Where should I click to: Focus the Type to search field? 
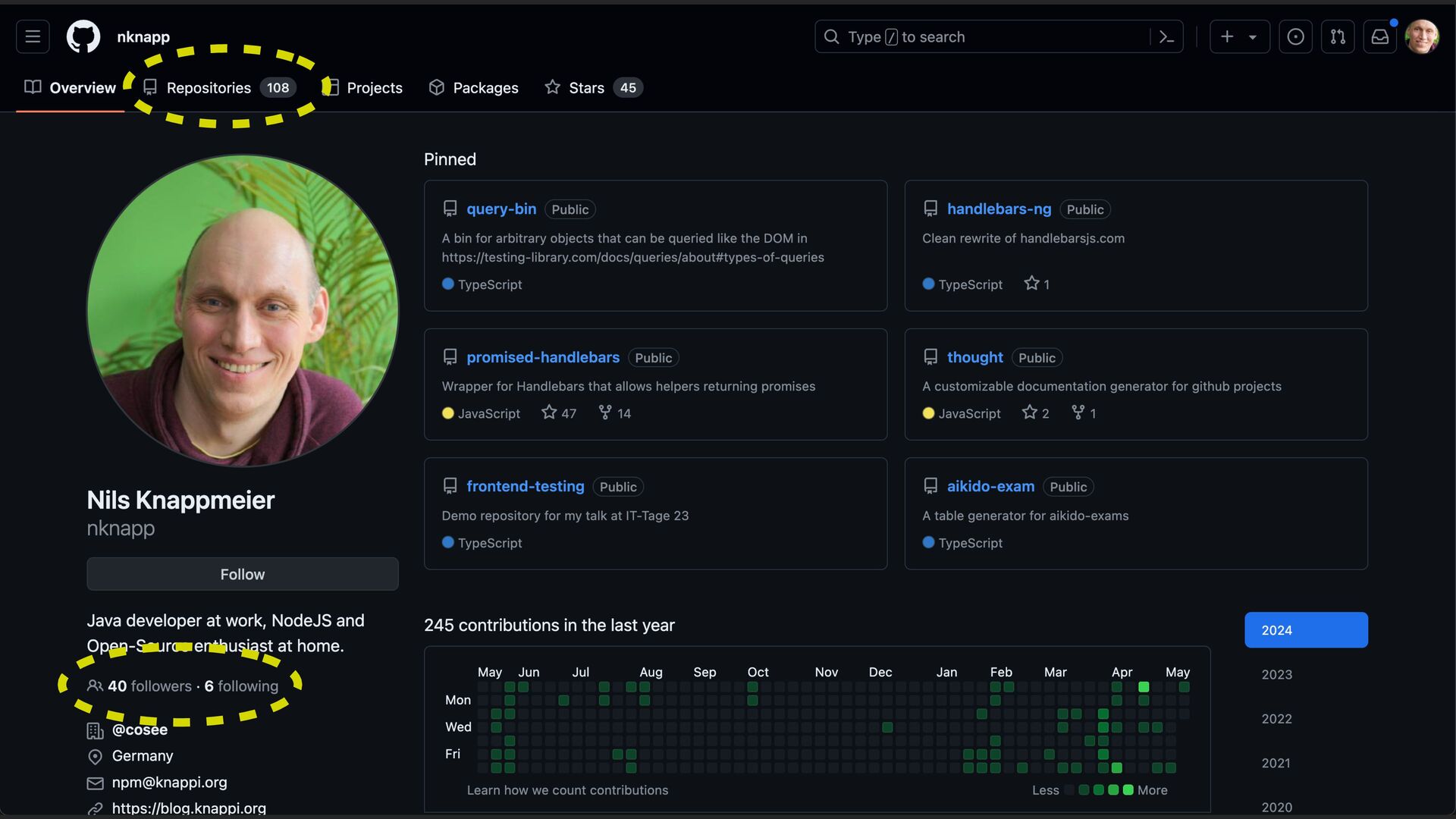[986, 36]
